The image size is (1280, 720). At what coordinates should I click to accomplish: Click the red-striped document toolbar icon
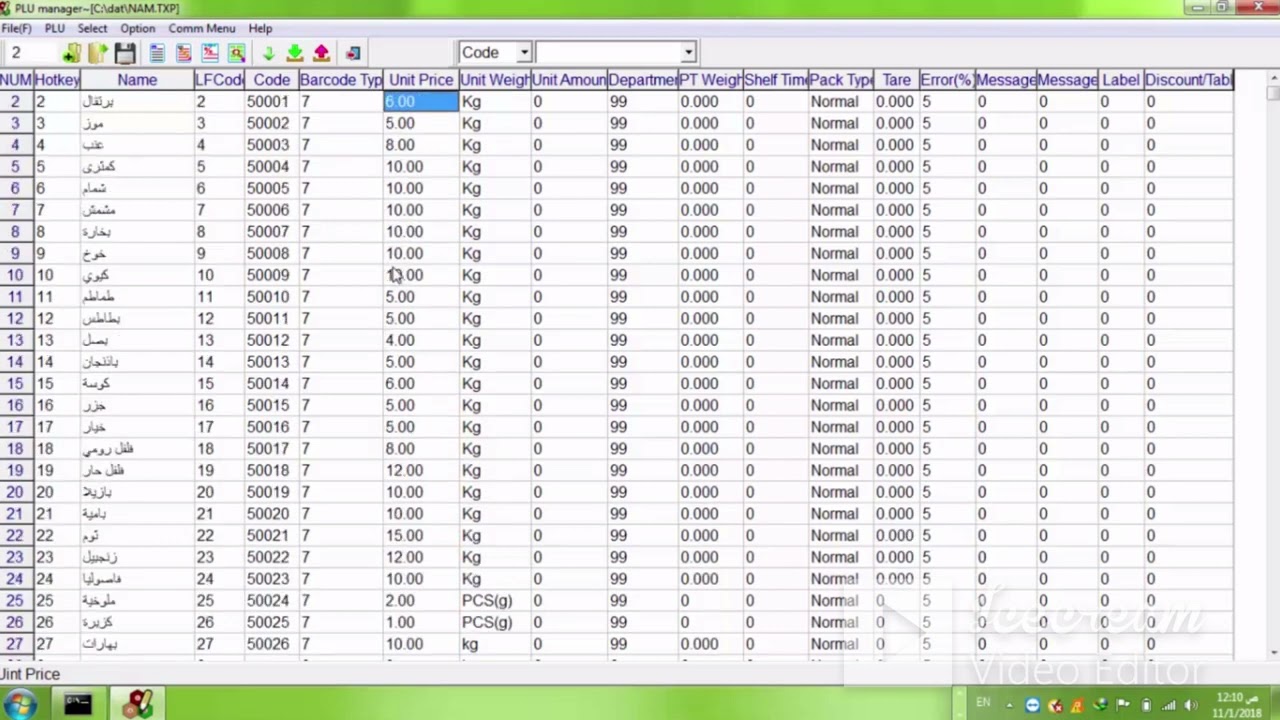point(184,53)
